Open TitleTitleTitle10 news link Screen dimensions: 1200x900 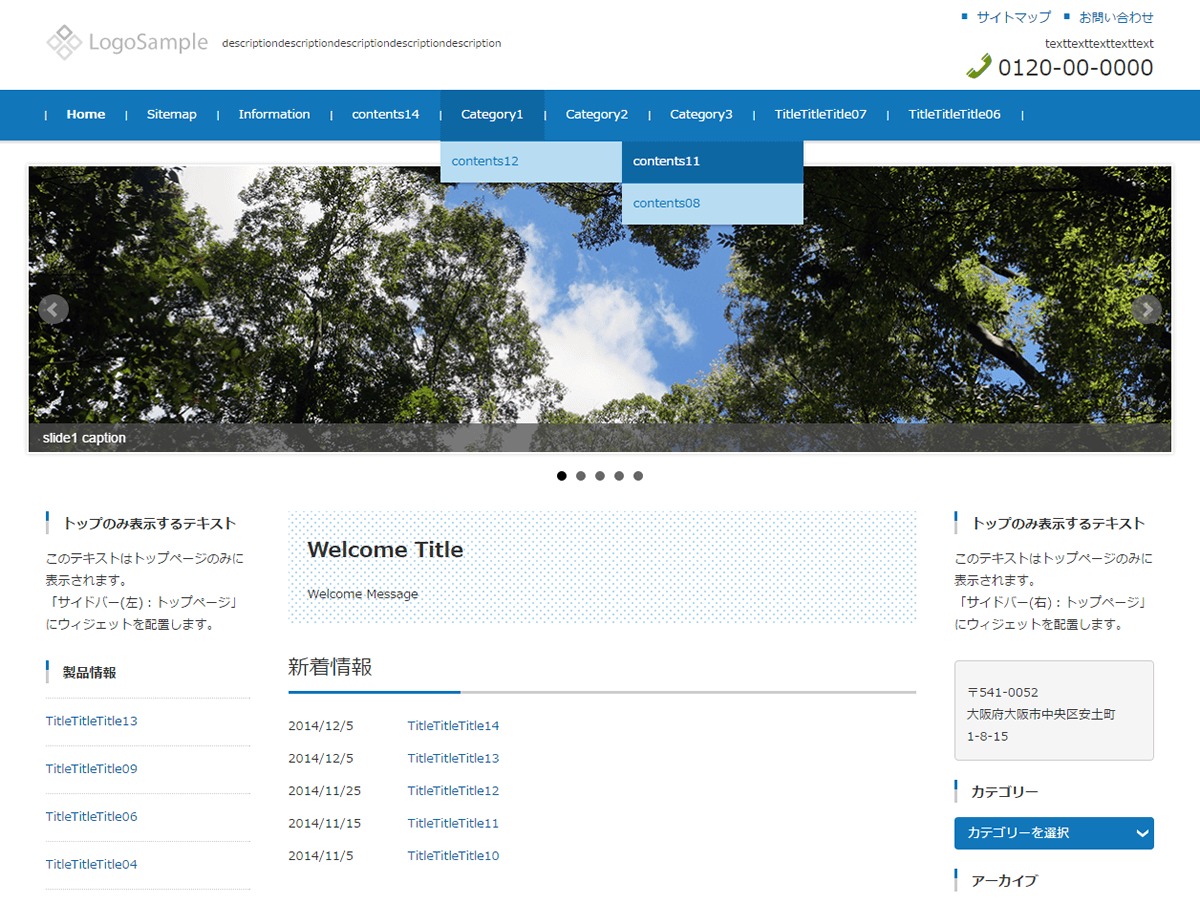click(x=453, y=856)
